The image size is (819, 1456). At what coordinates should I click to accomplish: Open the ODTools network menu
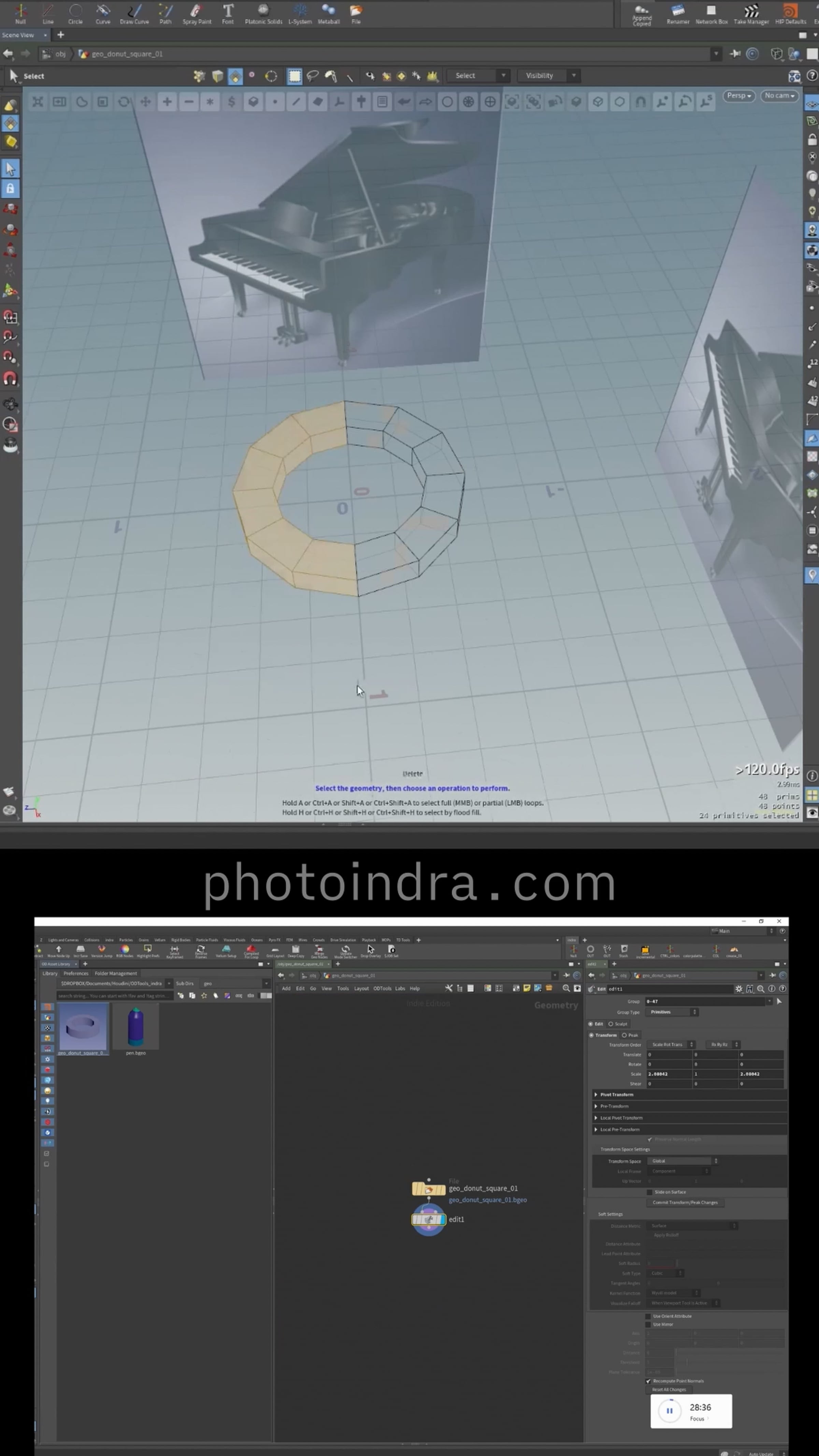pyautogui.click(x=382, y=989)
